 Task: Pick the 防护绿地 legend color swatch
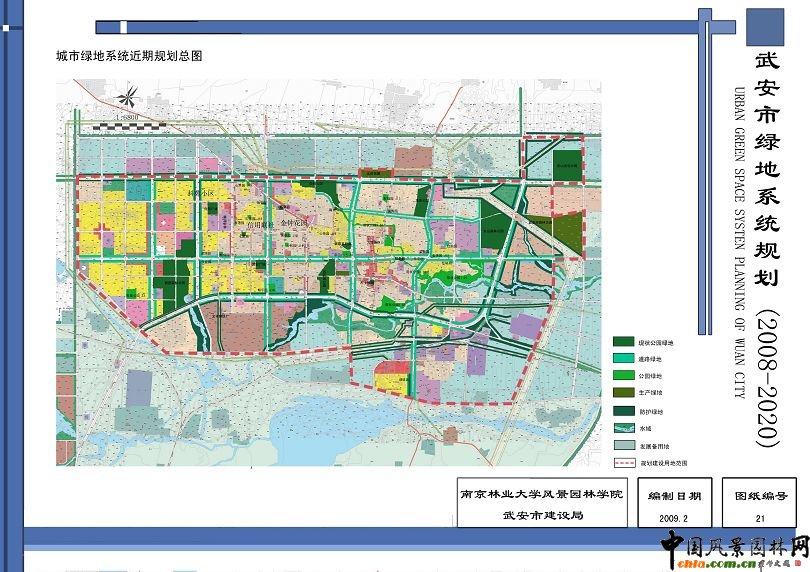coord(624,410)
